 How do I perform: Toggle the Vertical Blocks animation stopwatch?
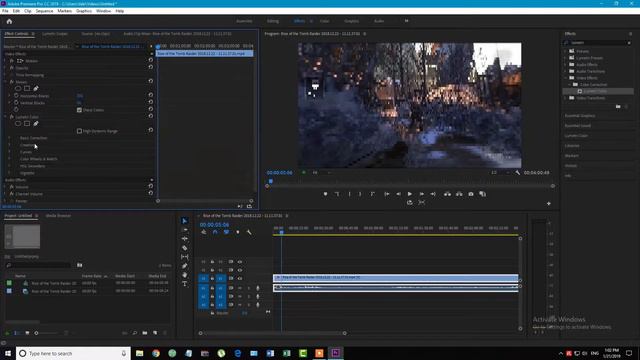(x=16, y=102)
